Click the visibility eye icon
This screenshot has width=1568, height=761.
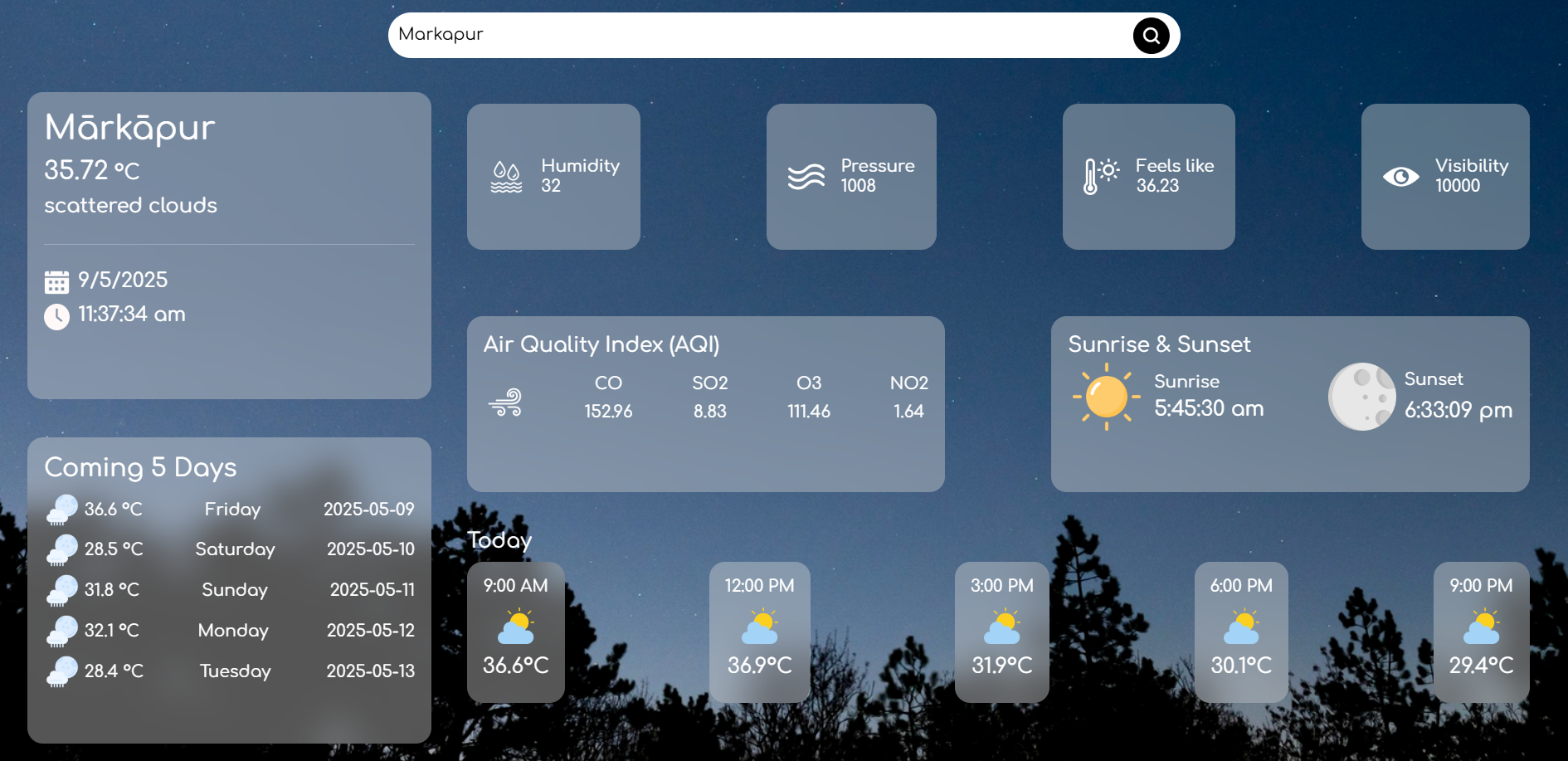pos(1400,176)
